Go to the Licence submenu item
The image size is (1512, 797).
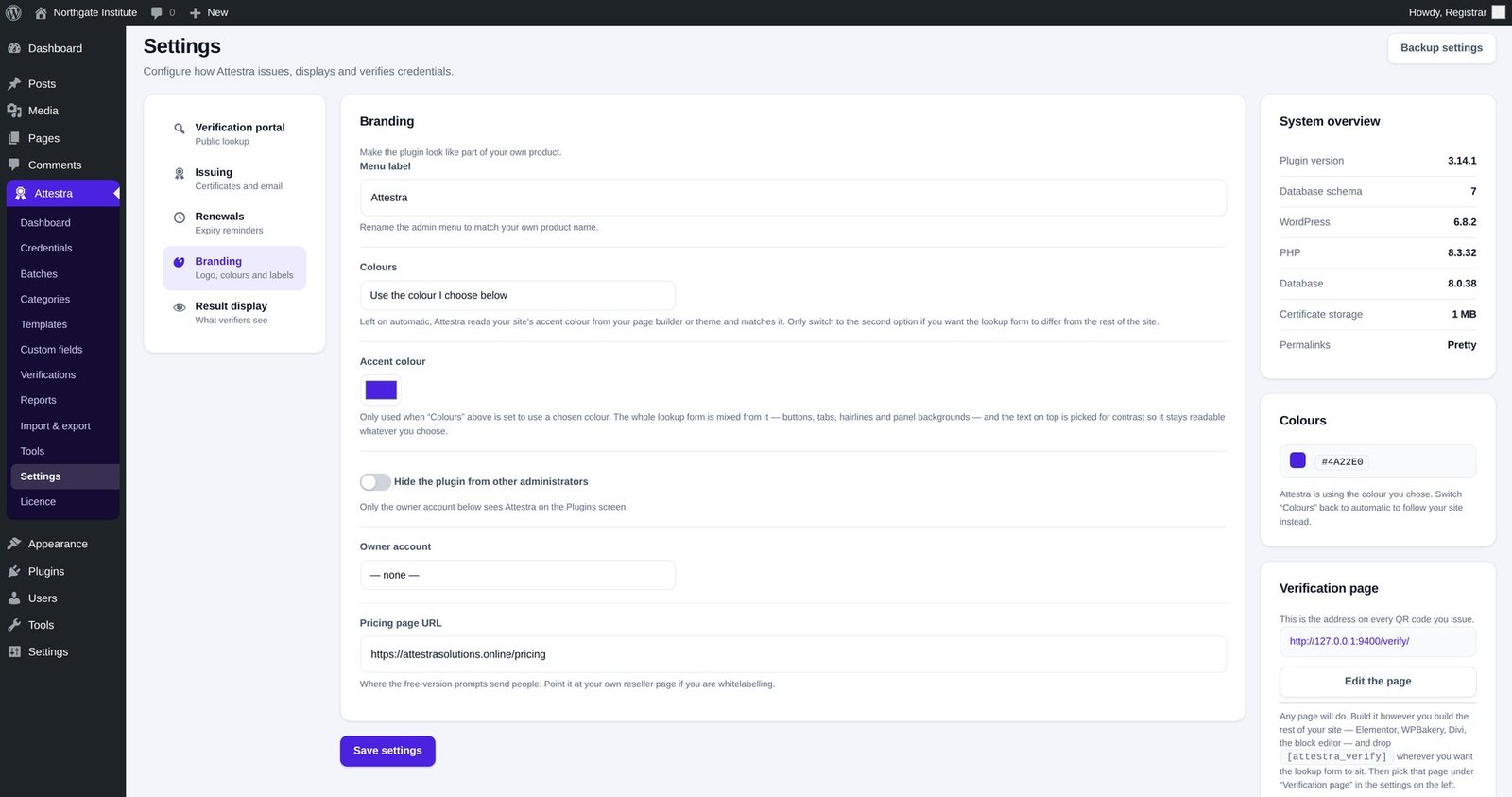(38, 501)
